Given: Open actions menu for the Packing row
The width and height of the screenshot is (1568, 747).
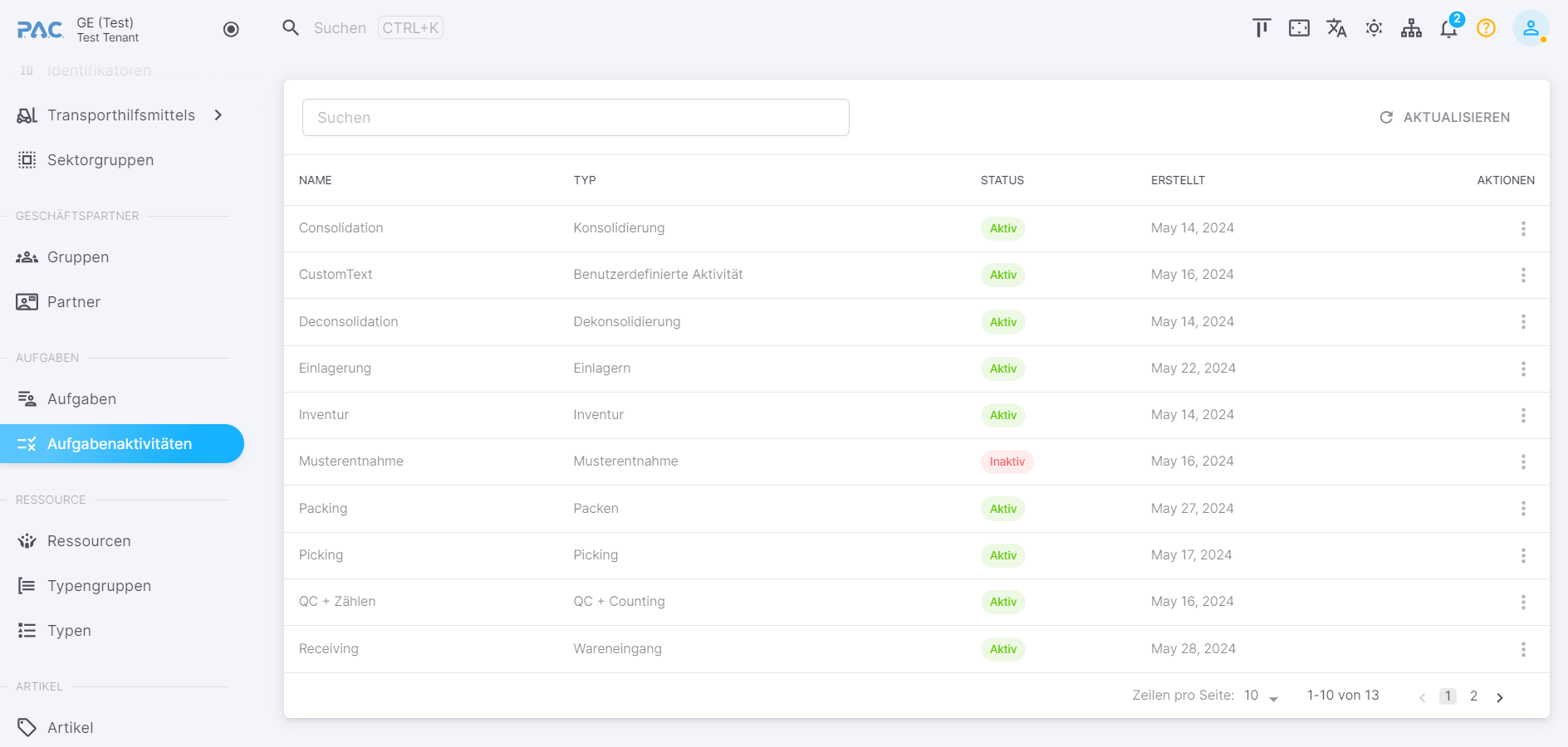Looking at the screenshot, I should point(1523,509).
